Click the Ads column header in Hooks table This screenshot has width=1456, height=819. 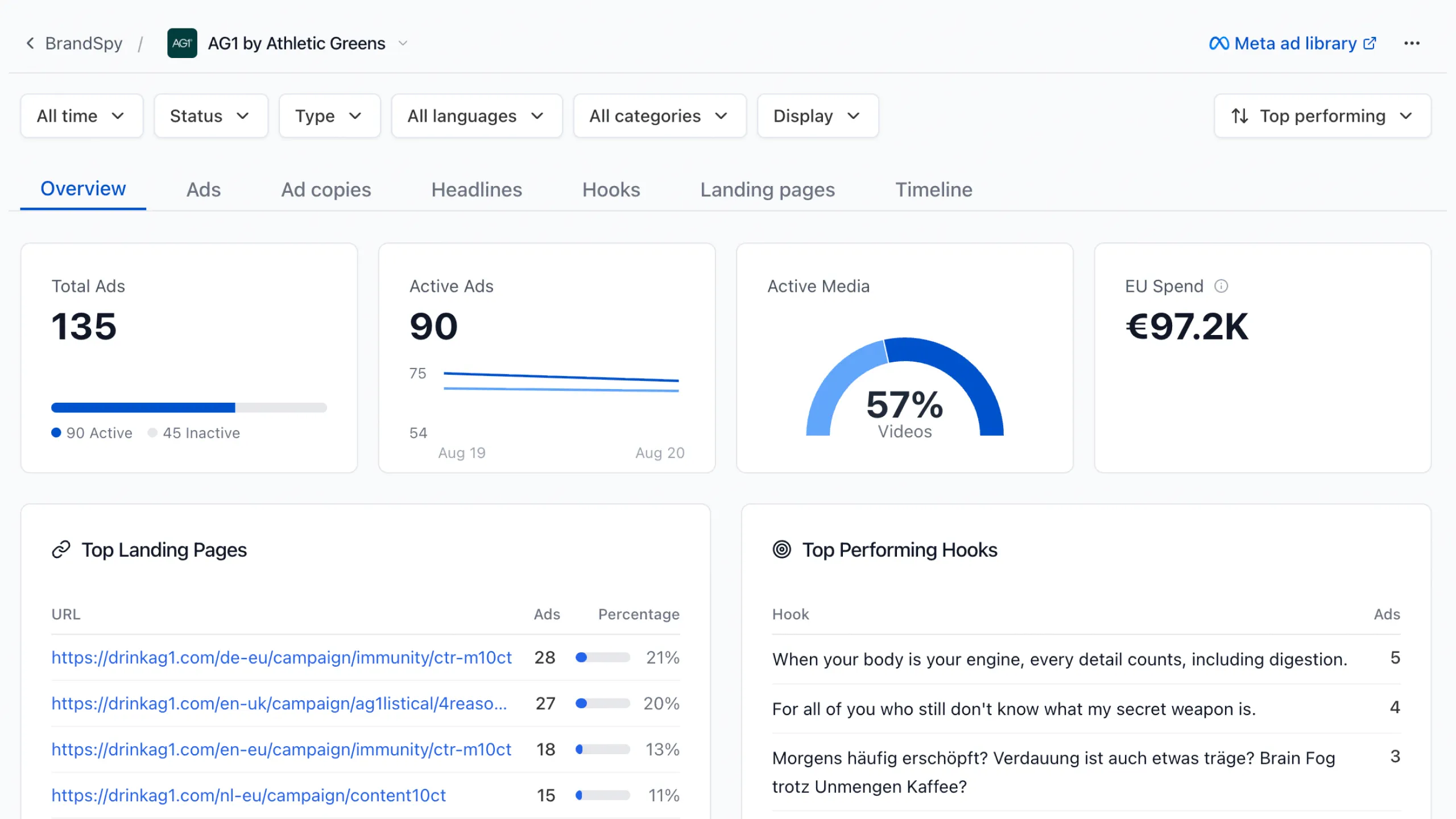(x=1387, y=614)
